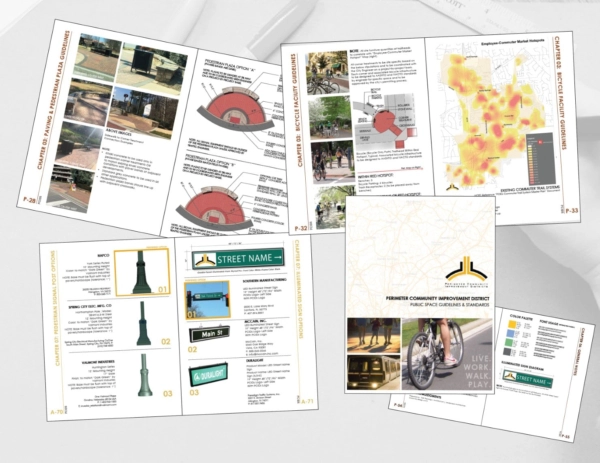Image resolution: width=600 pixels, height=463 pixels.
Task: Click the 'MCCAIN, INC.' heading
Action: tap(255, 321)
